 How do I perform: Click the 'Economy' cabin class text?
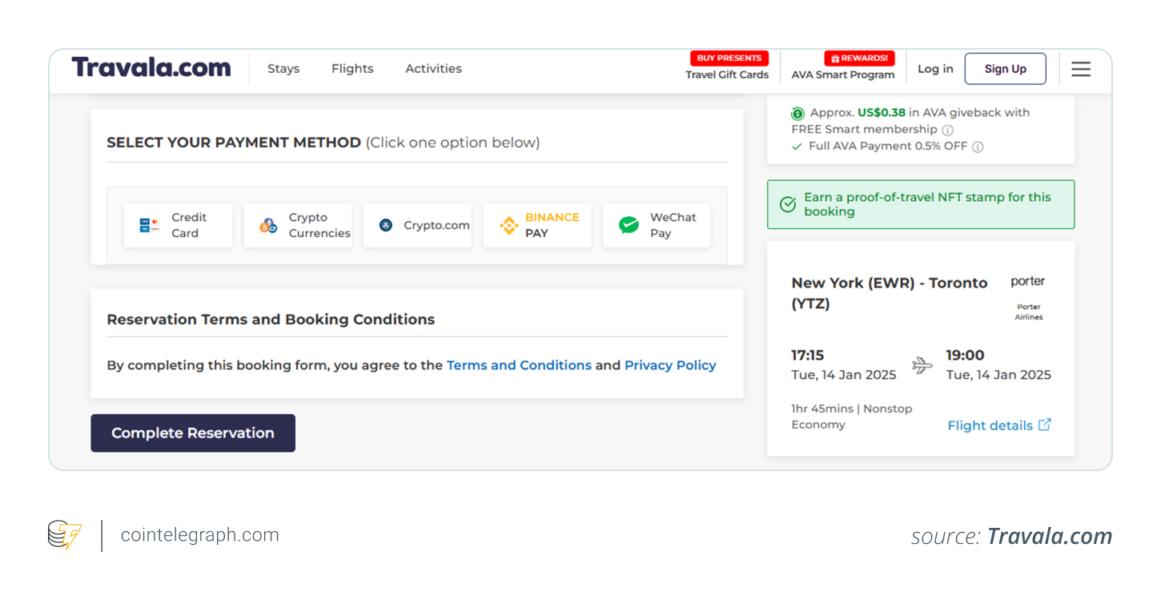pyautogui.click(x=818, y=424)
